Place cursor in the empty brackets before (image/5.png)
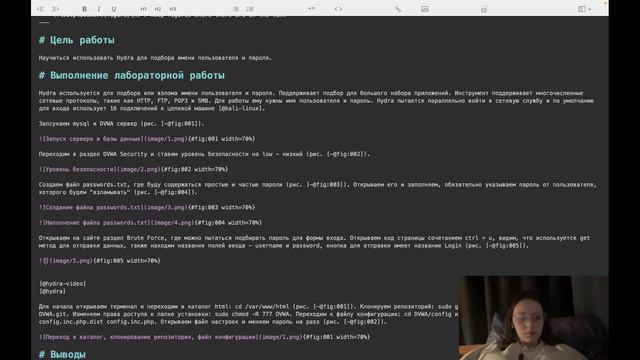Image resolution: width=640 pixels, height=360 pixels. [x=46, y=261]
